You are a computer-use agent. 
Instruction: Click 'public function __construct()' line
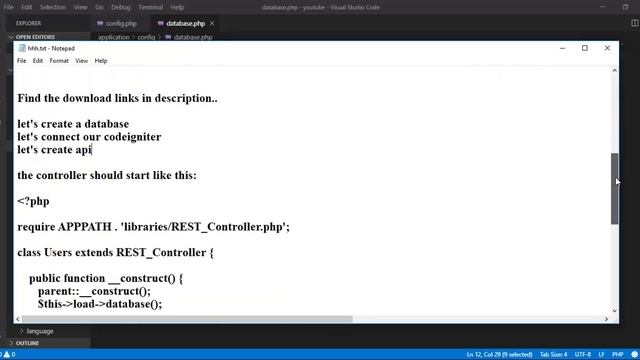pyautogui.click(x=106, y=278)
